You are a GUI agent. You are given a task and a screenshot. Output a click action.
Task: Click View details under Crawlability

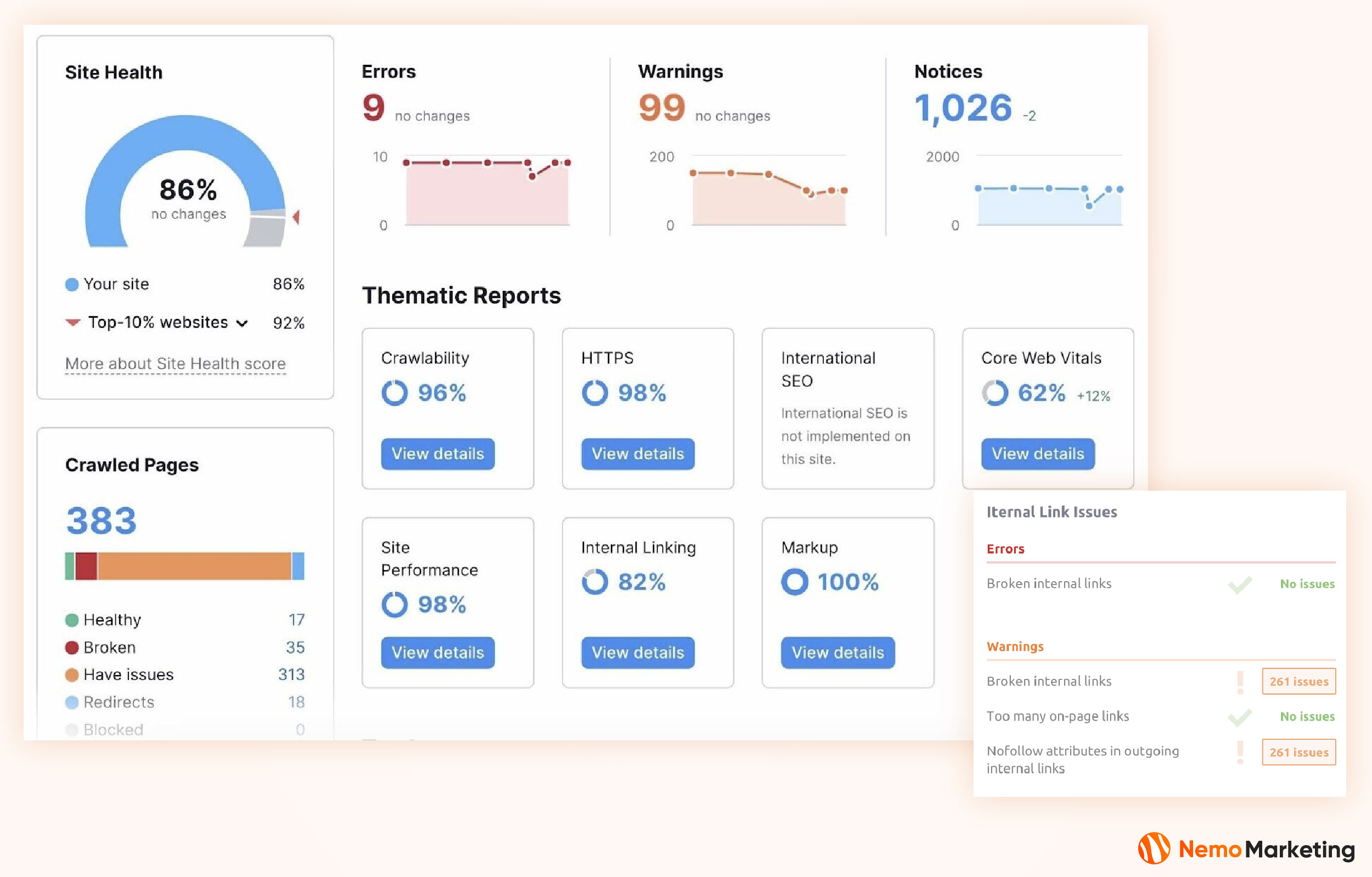click(437, 454)
